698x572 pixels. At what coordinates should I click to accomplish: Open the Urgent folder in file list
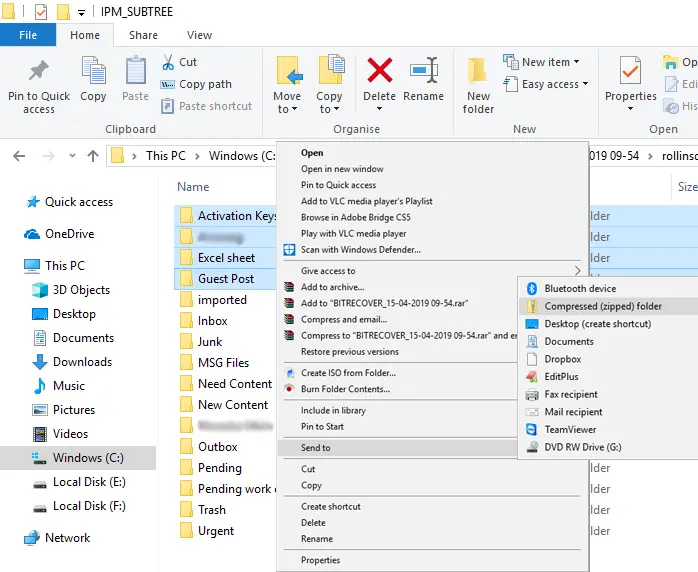pyautogui.click(x=215, y=531)
